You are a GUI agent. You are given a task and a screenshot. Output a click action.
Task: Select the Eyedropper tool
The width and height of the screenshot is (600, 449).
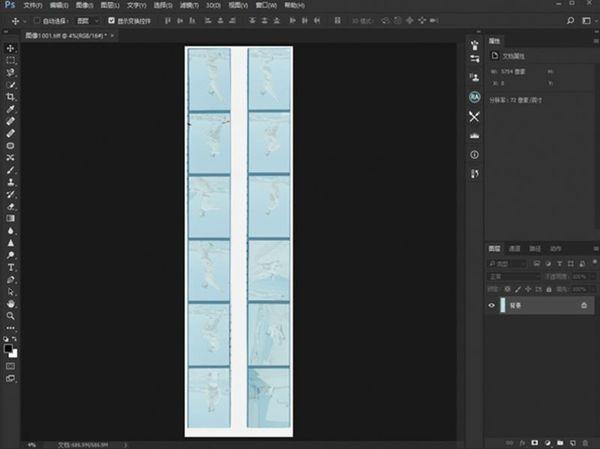(10, 109)
